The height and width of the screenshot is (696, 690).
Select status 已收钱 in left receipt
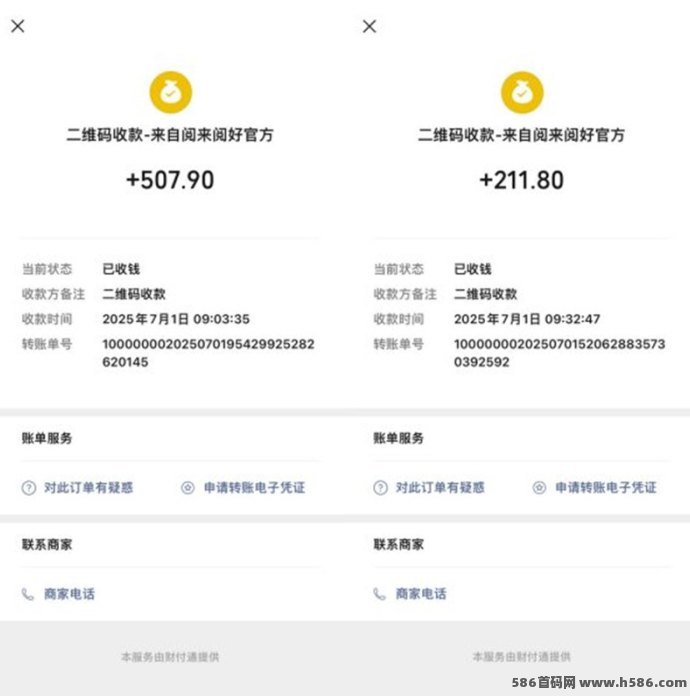[121, 269]
